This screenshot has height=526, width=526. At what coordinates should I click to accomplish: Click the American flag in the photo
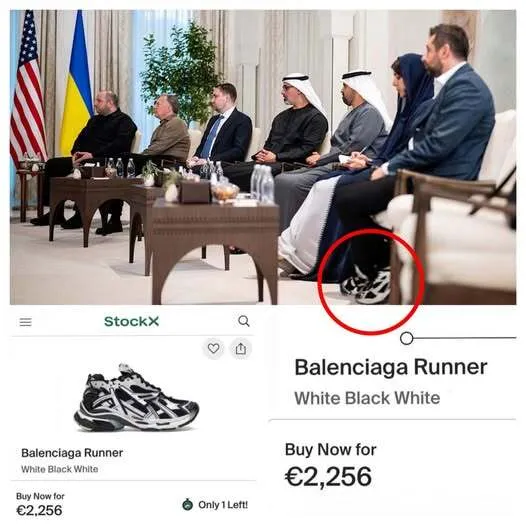28,87
